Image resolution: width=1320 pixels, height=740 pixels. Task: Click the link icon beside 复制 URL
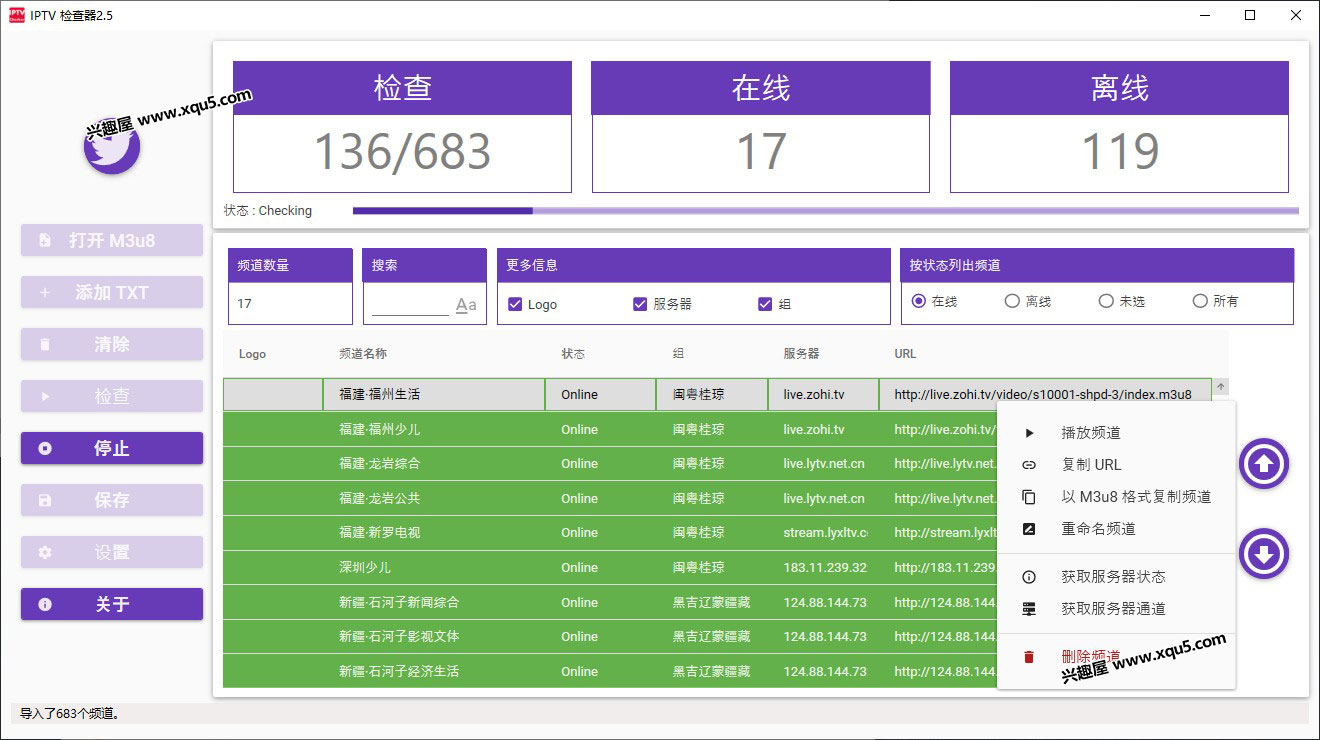point(1029,465)
